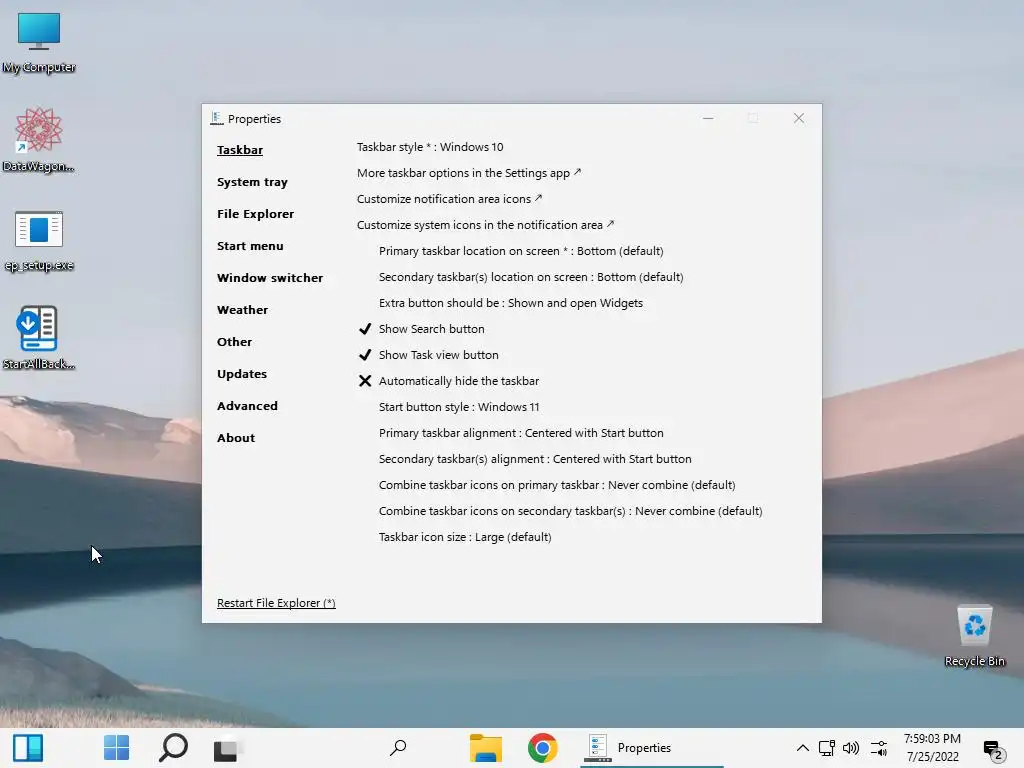This screenshot has height=768, width=1024.
Task: Select the ep_setup.exe desktop icon
Action: pos(39,240)
